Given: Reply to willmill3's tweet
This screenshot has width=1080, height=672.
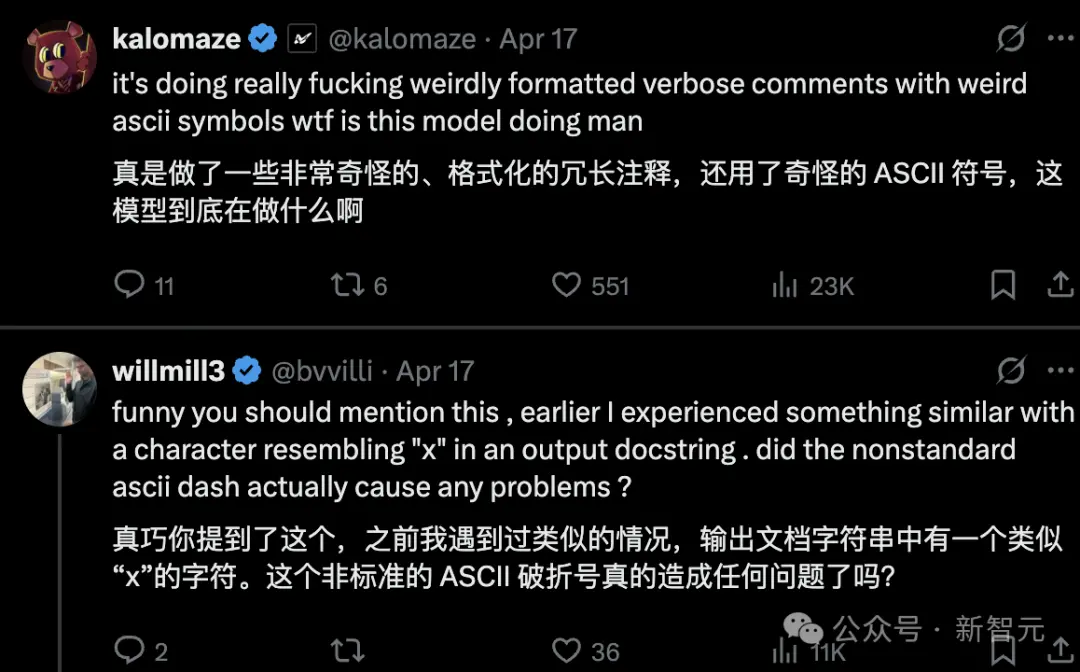Looking at the screenshot, I should (x=131, y=650).
